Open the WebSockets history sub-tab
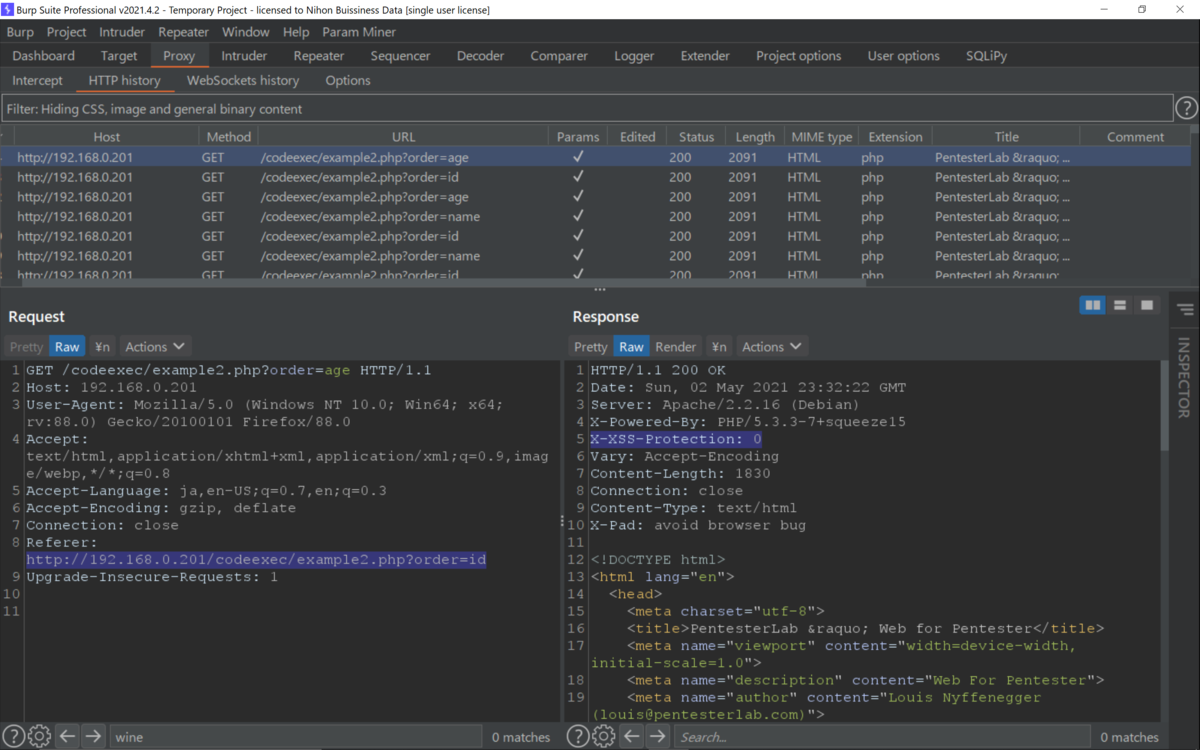The width and height of the screenshot is (1200, 750). (x=243, y=80)
